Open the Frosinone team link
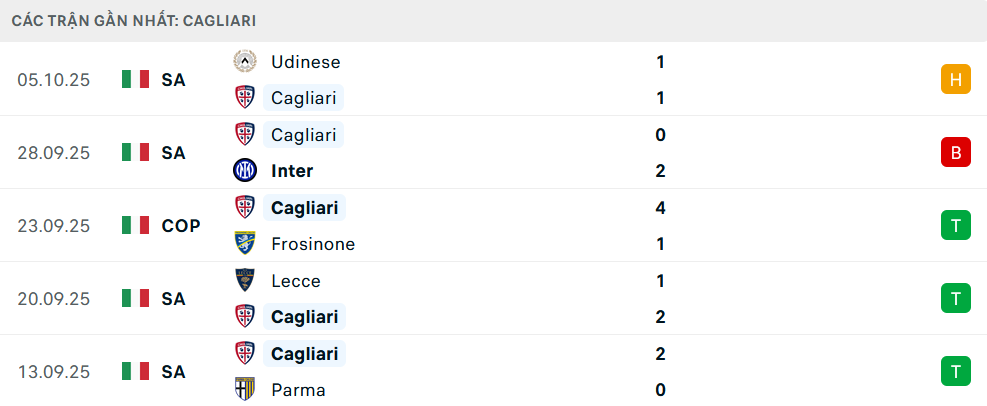Screen dimensions: 987x406 (312, 244)
